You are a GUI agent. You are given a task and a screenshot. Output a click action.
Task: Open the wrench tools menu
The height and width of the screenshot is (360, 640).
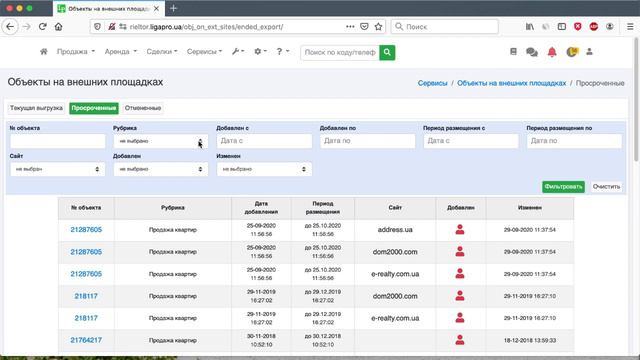[x=238, y=51]
